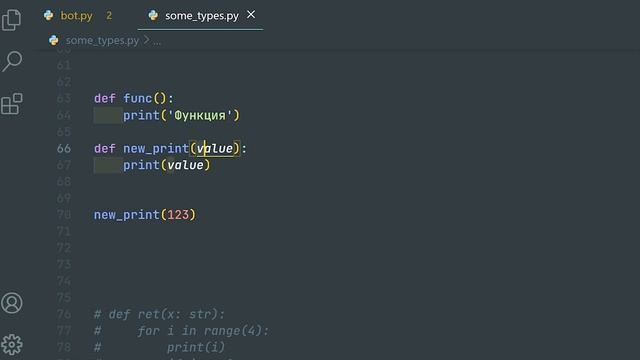The height and width of the screenshot is (360, 640).
Task: Click the problems count 2 on bot.py tab
Action: point(109,16)
